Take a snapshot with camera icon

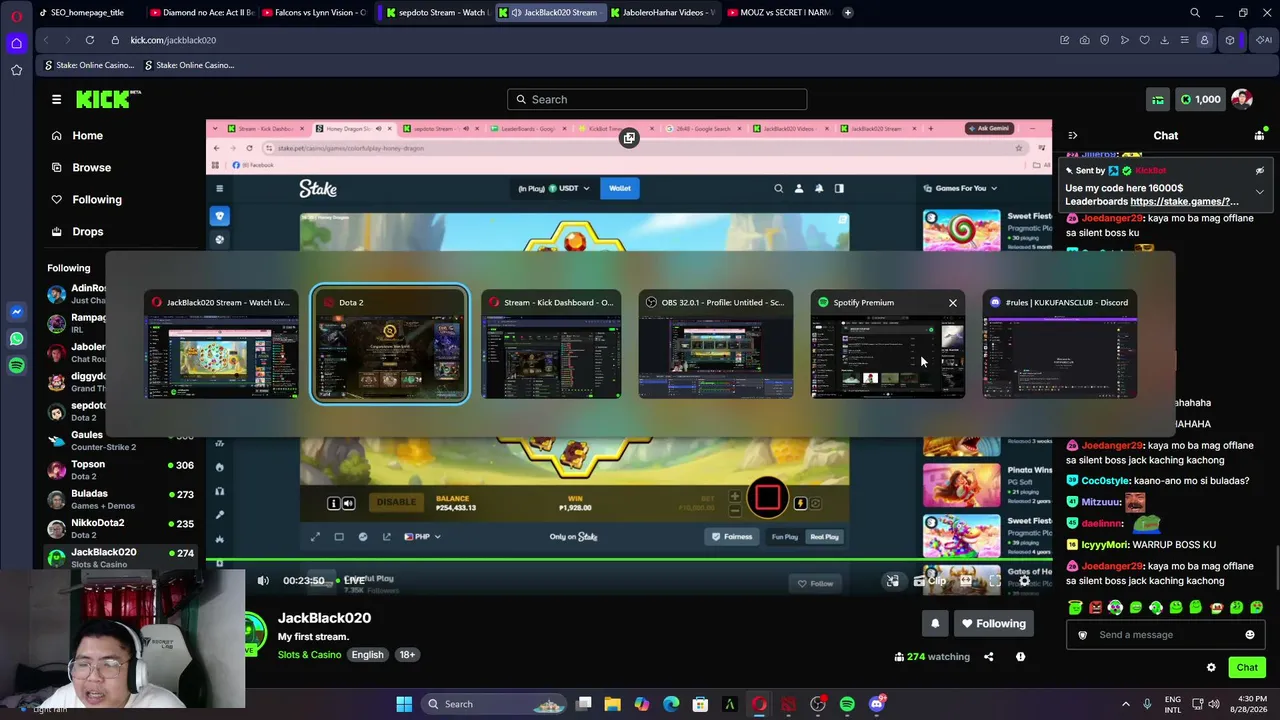click(x=1084, y=40)
